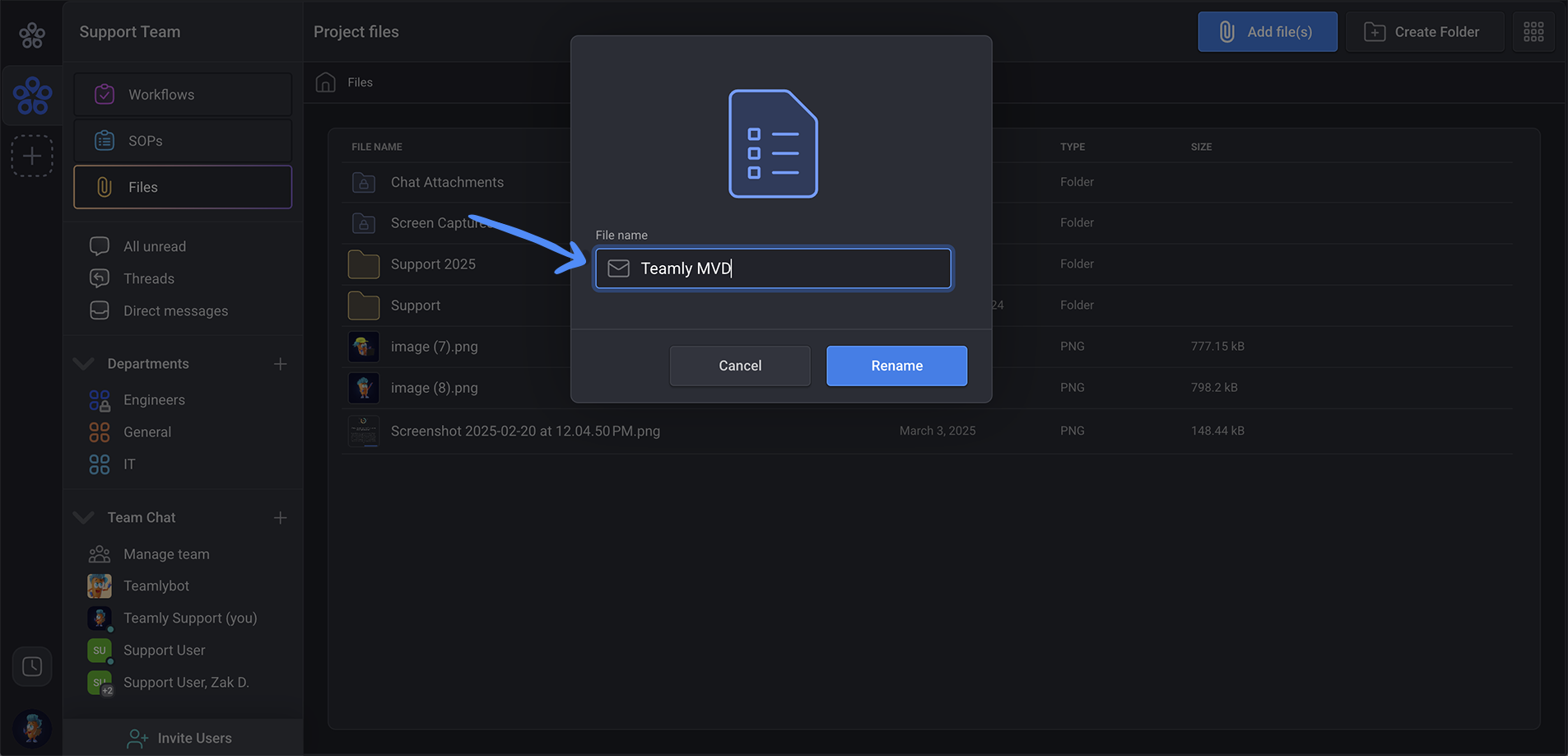Click the Create Folder button

coord(1425,32)
